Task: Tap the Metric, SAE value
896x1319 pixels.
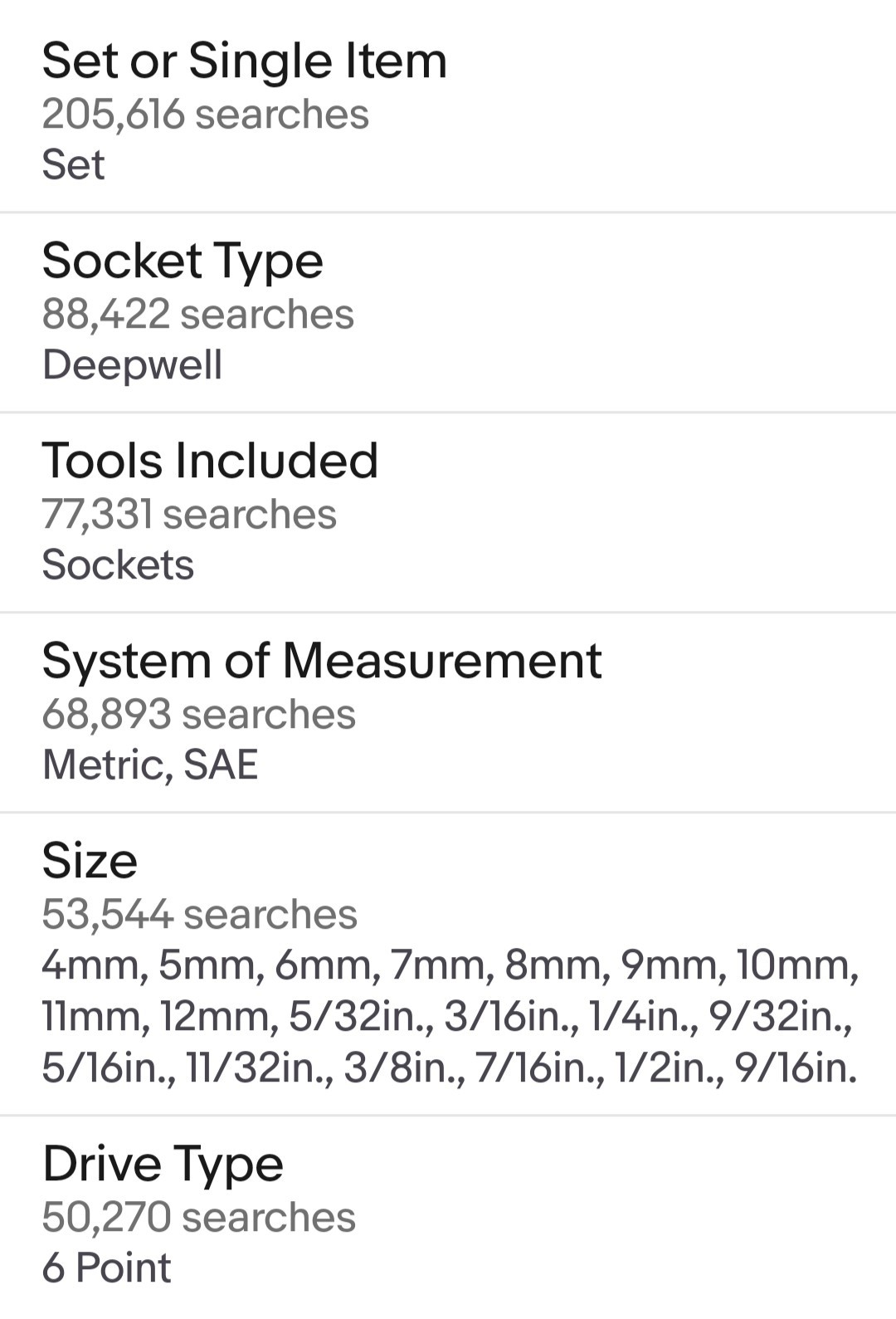Action: [150, 765]
